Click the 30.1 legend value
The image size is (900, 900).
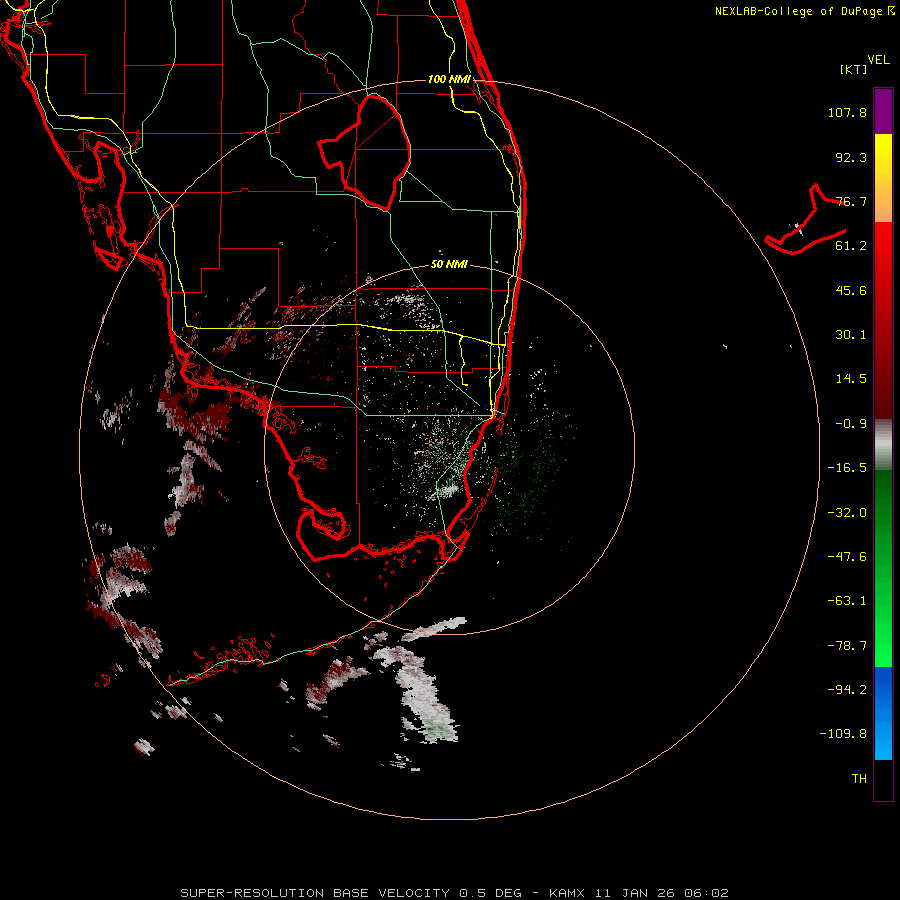tap(851, 335)
